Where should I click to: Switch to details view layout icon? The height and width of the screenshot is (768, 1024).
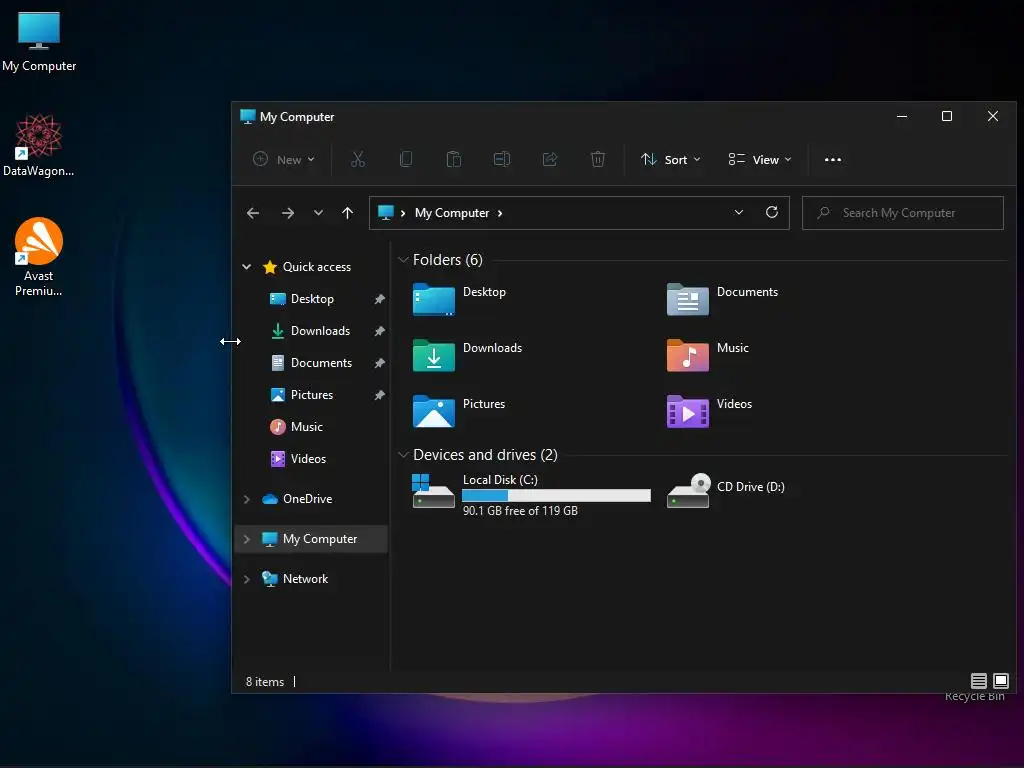click(x=978, y=681)
